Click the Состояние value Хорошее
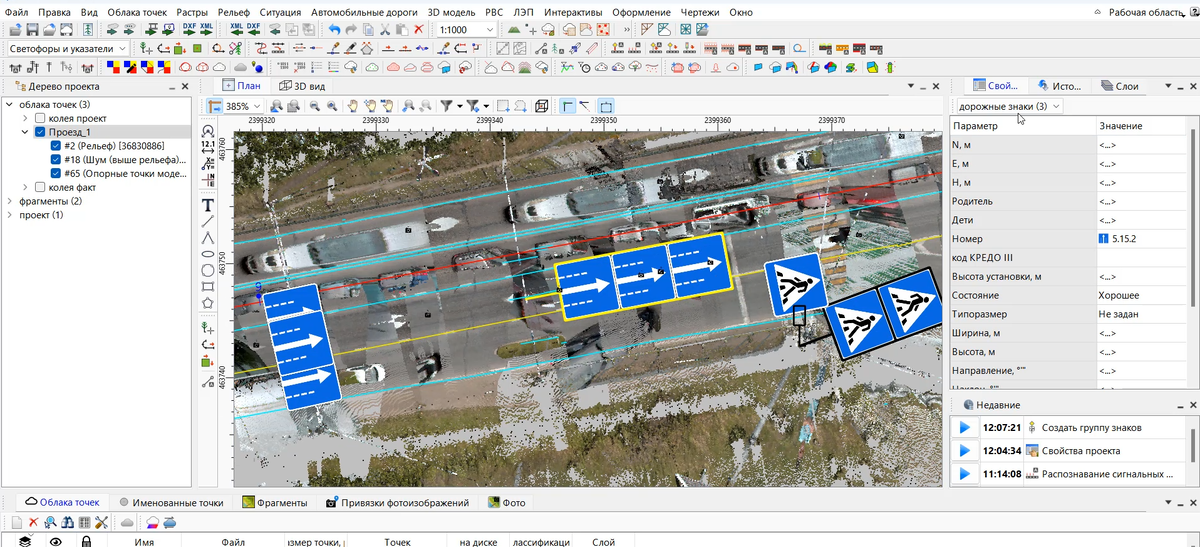 (1119, 296)
